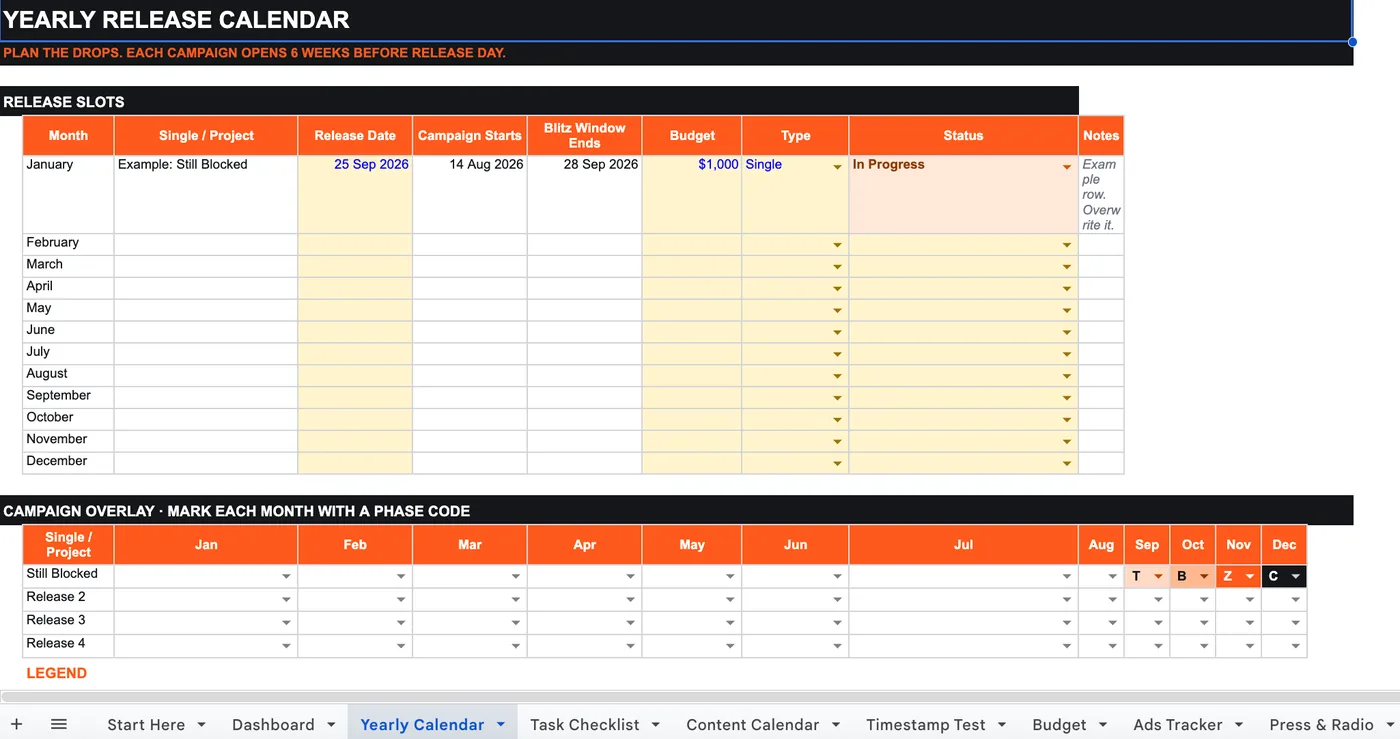
Task: Open February Status dropdown arrow
Action: pyautogui.click(x=1067, y=245)
